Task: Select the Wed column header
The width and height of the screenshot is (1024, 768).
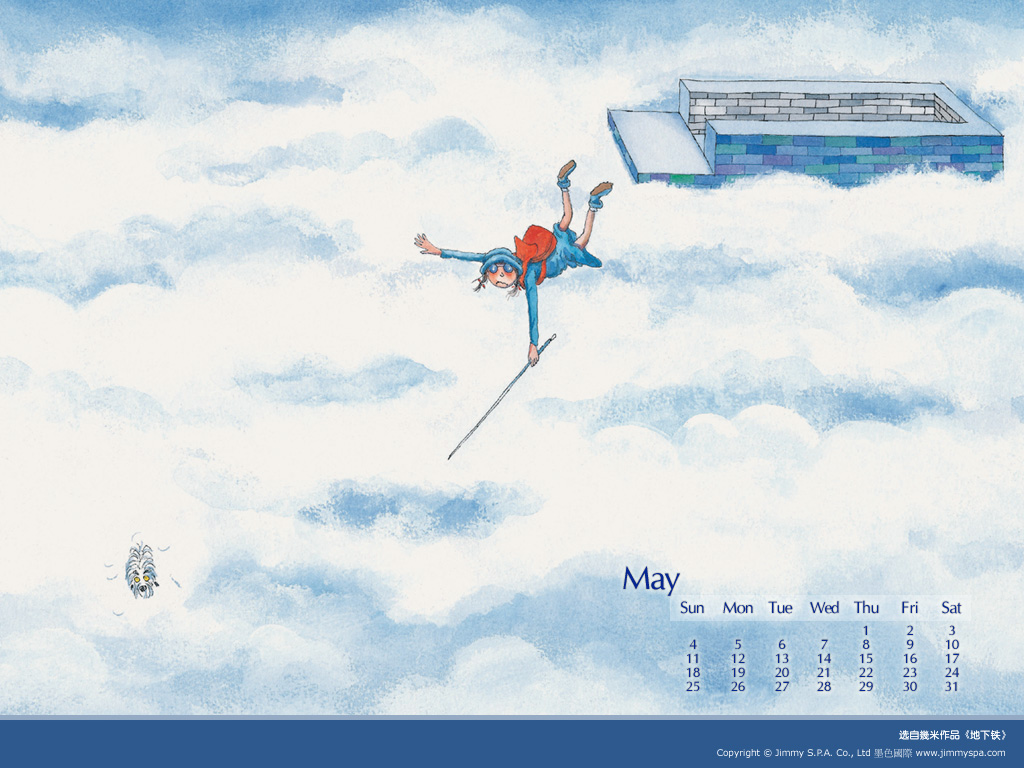Action: click(x=824, y=608)
